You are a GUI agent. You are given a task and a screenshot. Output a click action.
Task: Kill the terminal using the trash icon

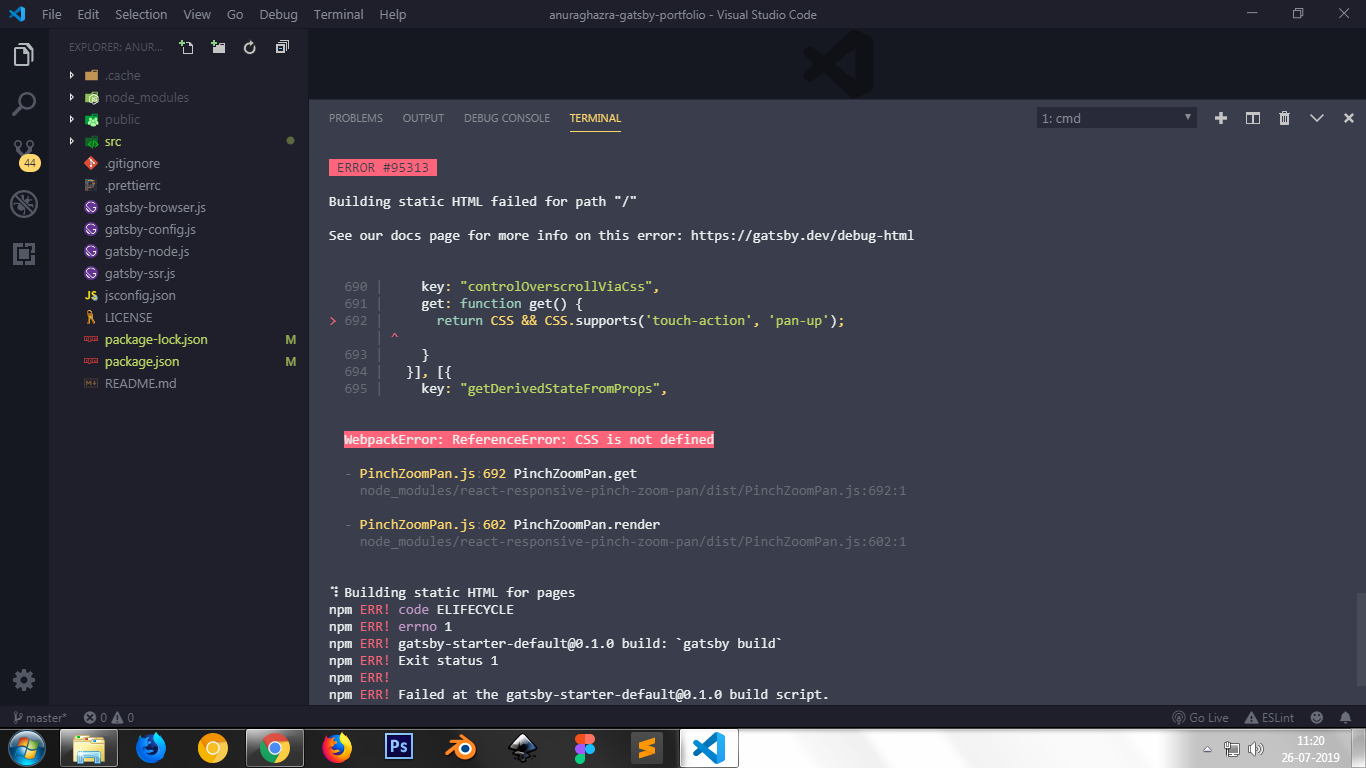click(1284, 117)
